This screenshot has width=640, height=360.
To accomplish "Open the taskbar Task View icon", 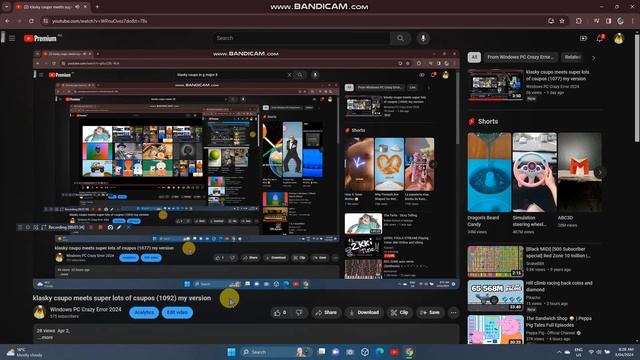I will click(x=321, y=352).
